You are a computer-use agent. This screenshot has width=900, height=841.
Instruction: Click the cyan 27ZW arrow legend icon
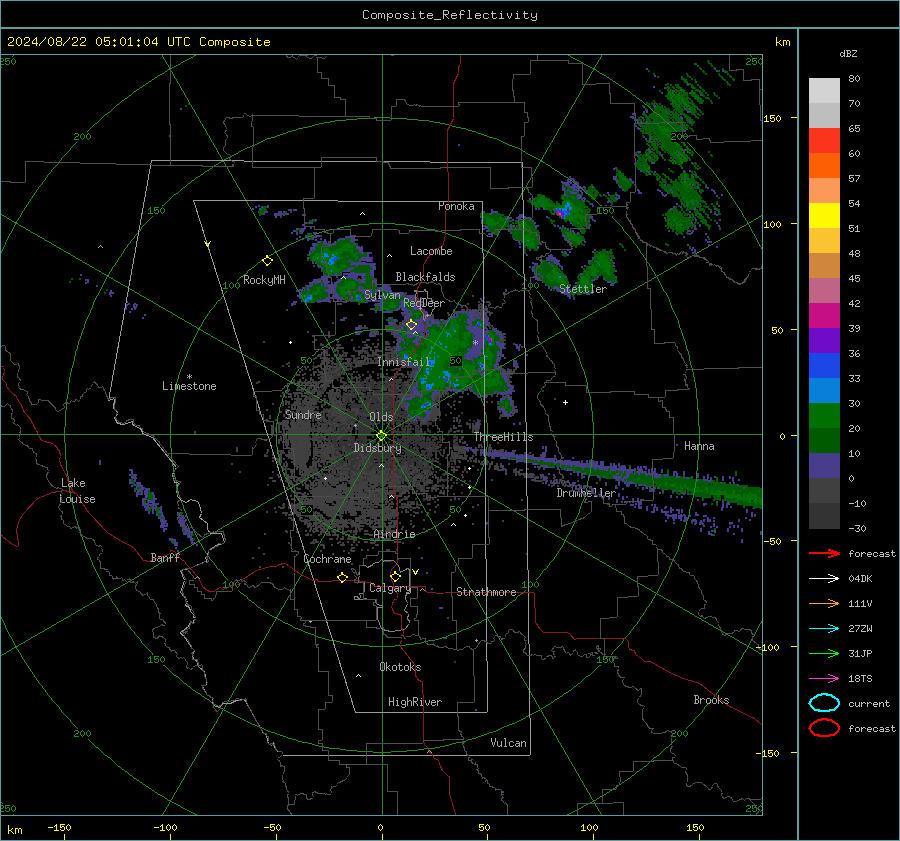pos(824,629)
